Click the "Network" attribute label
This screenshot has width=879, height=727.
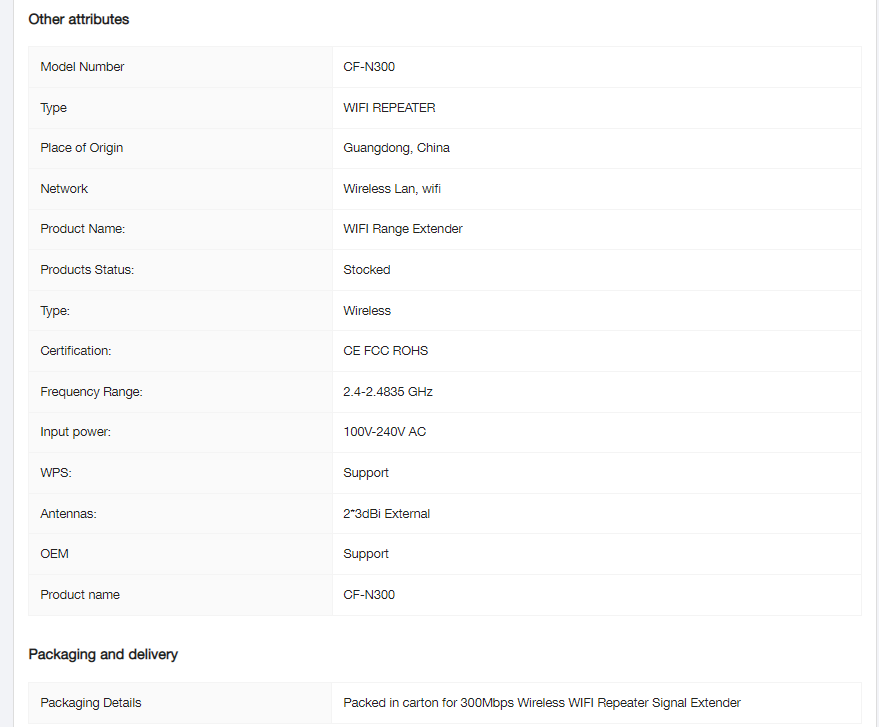(x=64, y=189)
